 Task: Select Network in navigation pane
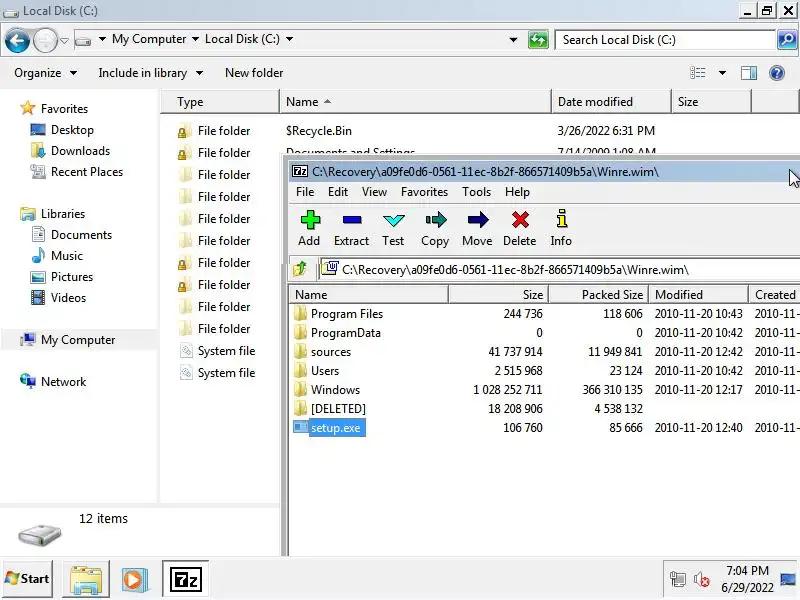(x=53, y=382)
